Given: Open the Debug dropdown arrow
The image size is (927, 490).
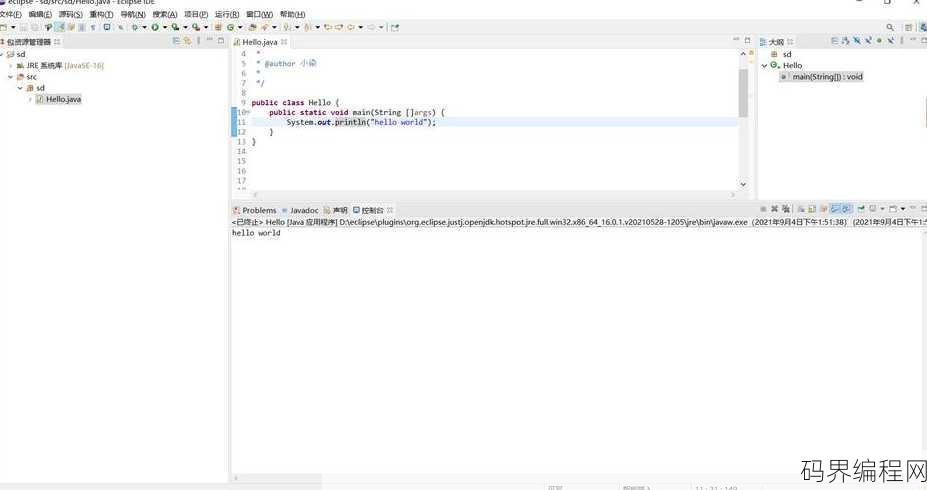Looking at the screenshot, I should pyautogui.click(x=145, y=27).
